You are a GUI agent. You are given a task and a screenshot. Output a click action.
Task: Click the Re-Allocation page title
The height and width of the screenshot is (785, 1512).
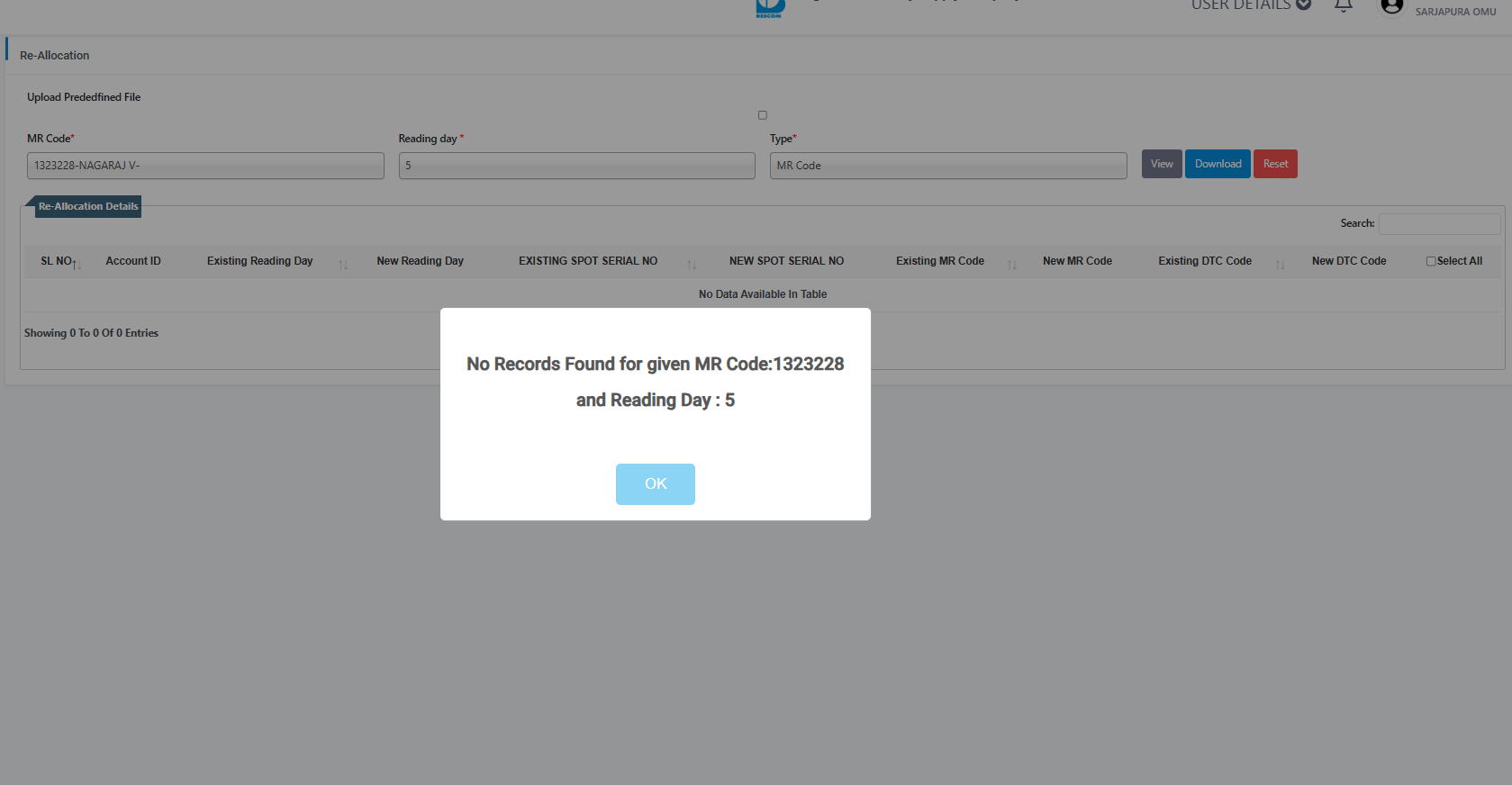(x=54, y=56)
